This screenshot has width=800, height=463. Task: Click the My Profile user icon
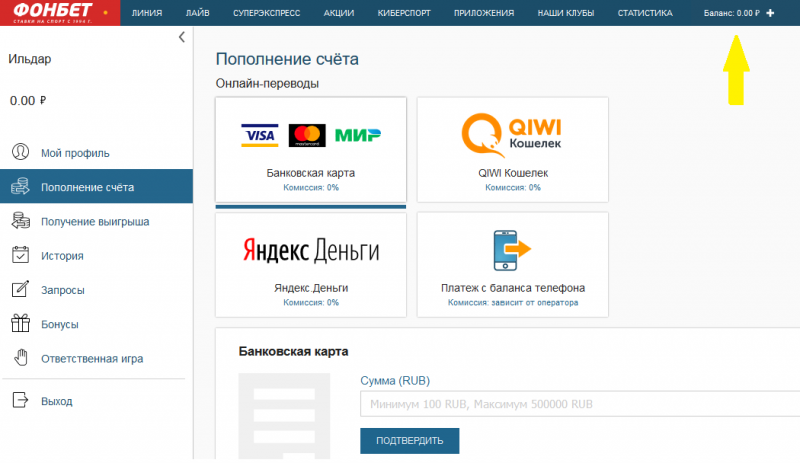pyautogui.click(x=20, y=152)
